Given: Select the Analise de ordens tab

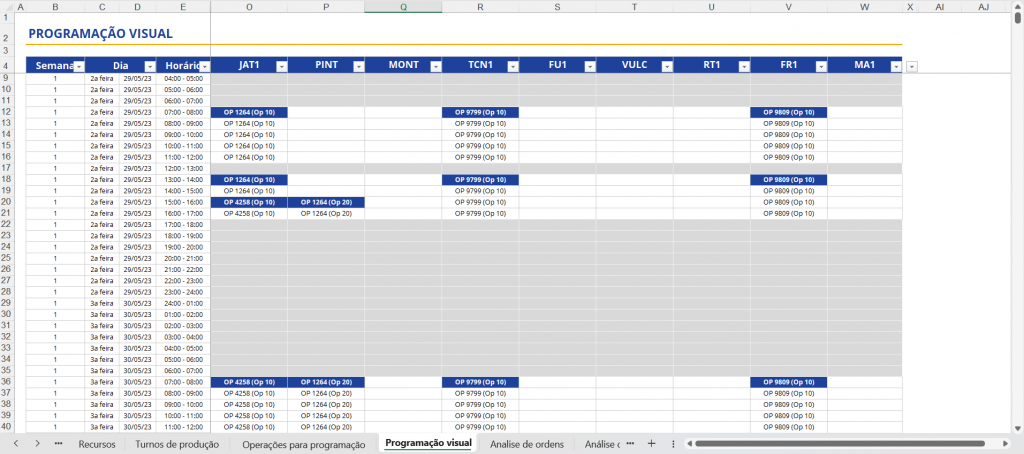Looking at the screenshot, I should pos(527,443).
